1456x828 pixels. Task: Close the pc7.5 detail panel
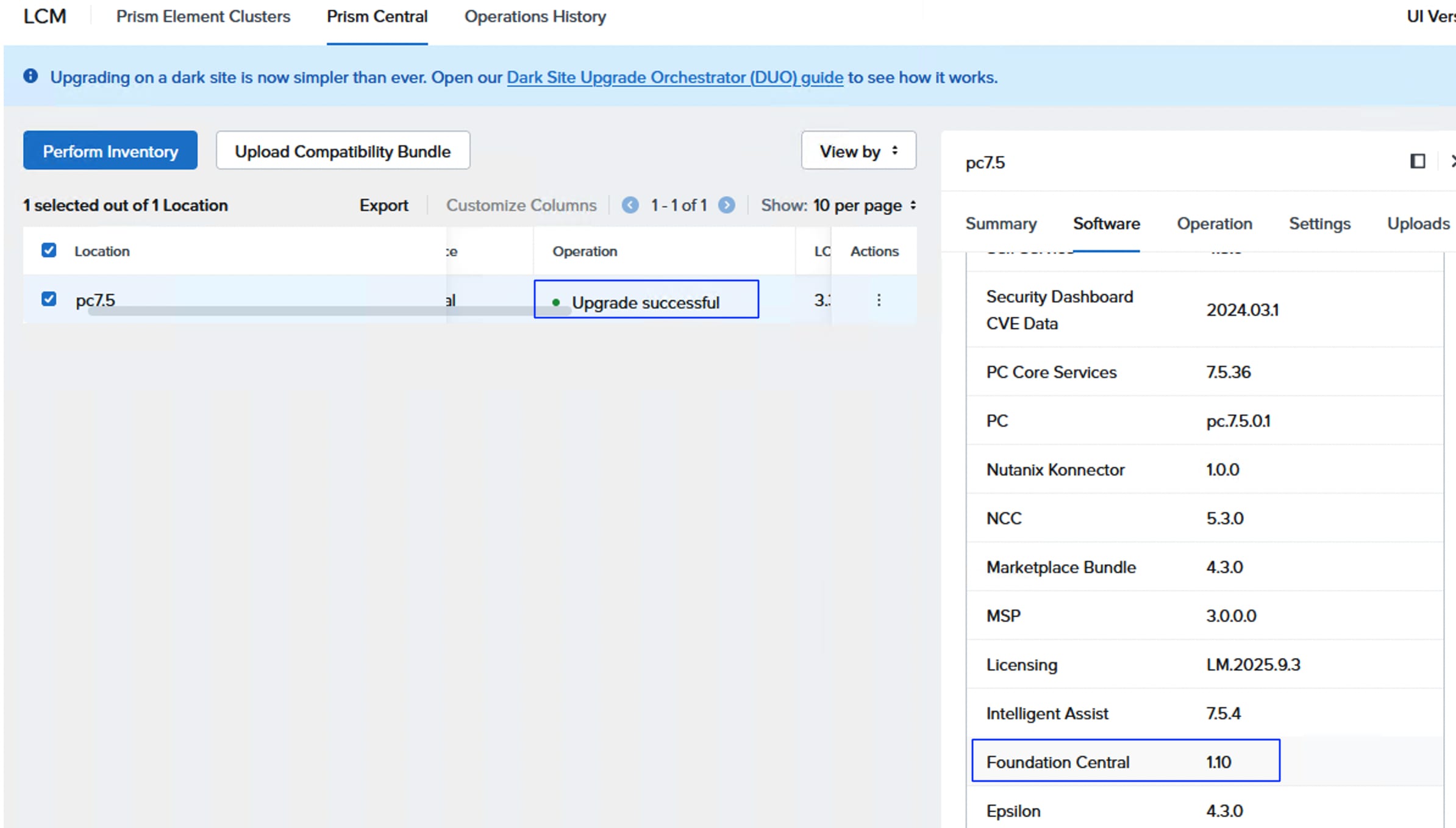click(x=1454, y=161)
